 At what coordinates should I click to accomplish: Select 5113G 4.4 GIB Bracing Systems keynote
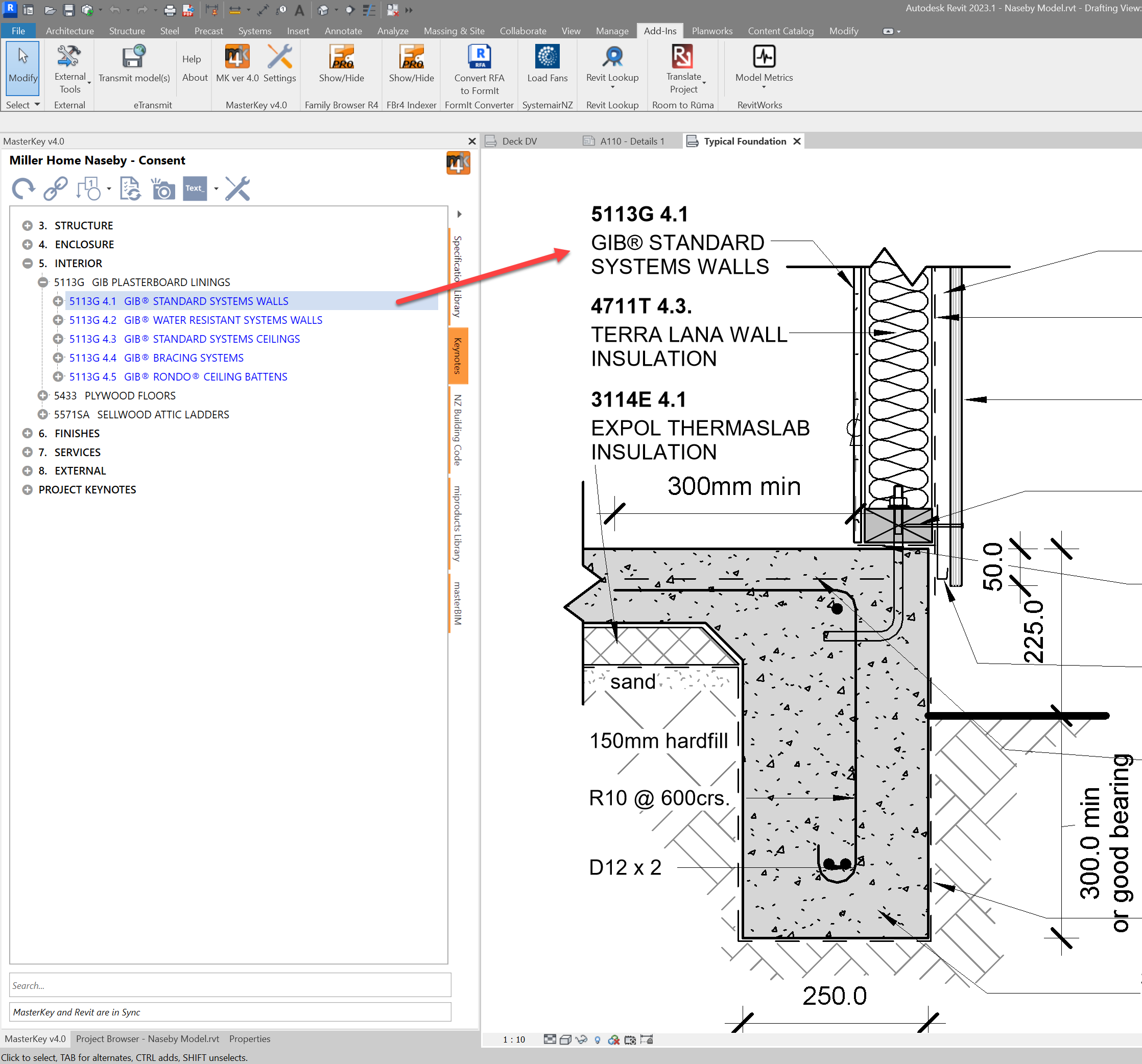click(156, 358)
